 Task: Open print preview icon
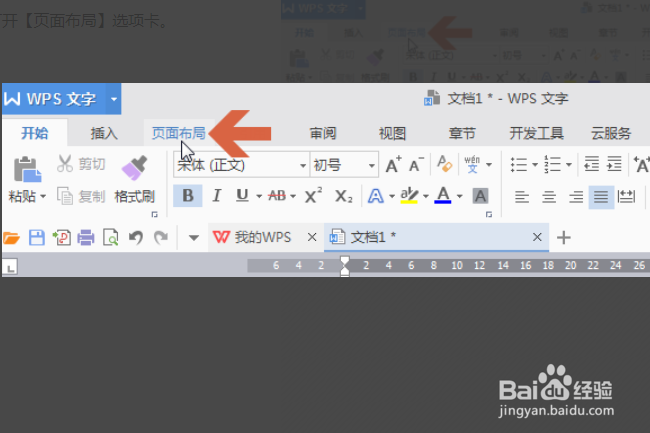111,238
